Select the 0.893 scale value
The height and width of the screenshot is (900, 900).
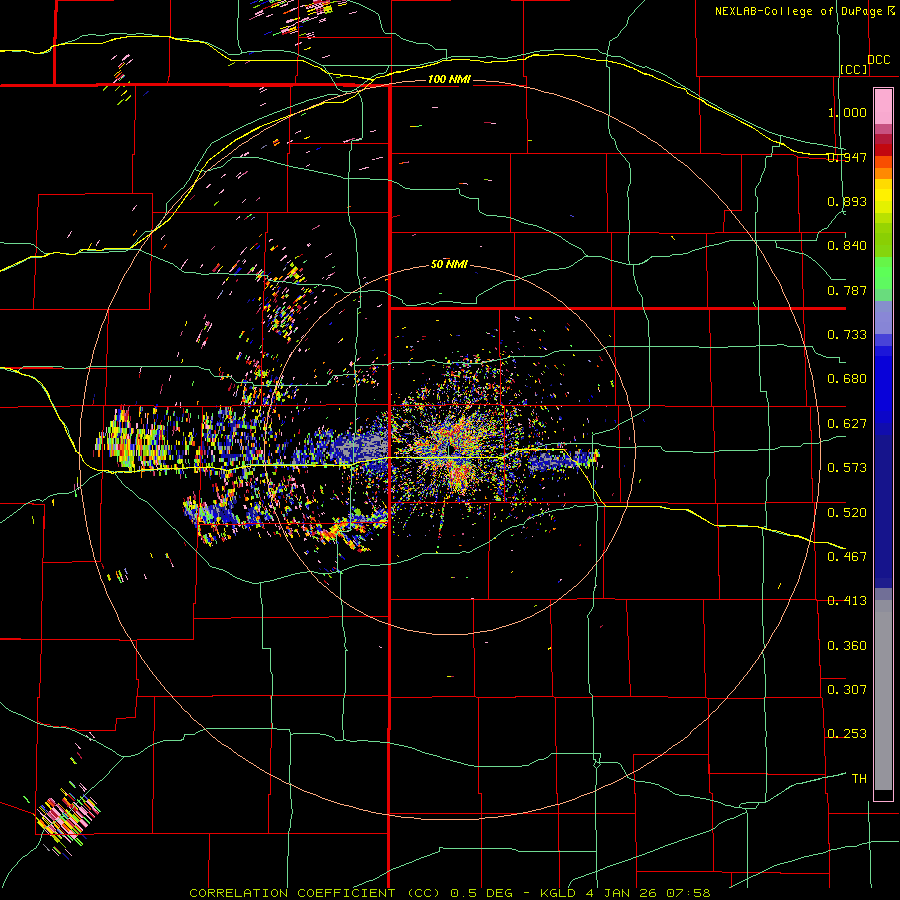(x=847, y=201)
